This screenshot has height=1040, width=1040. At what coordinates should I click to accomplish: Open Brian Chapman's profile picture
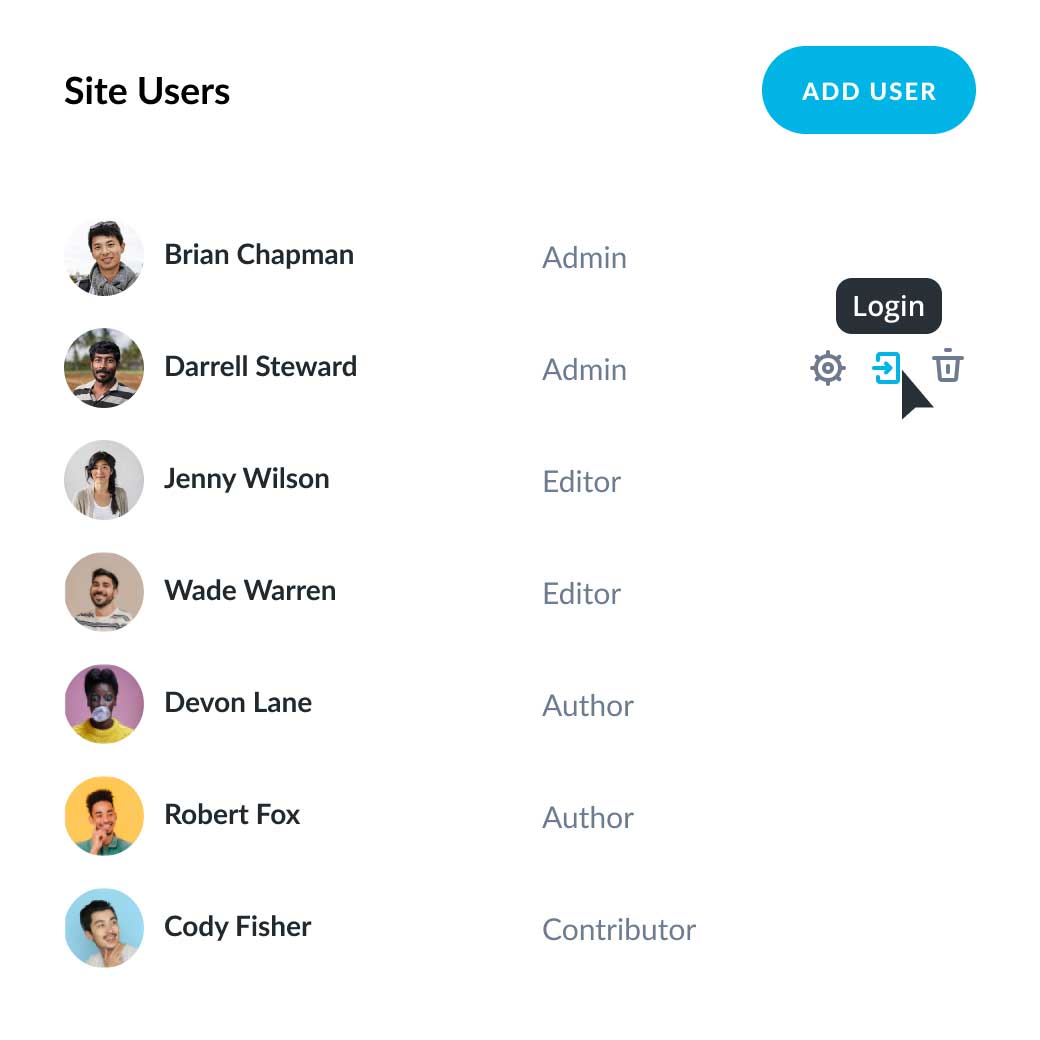point(104,256)
